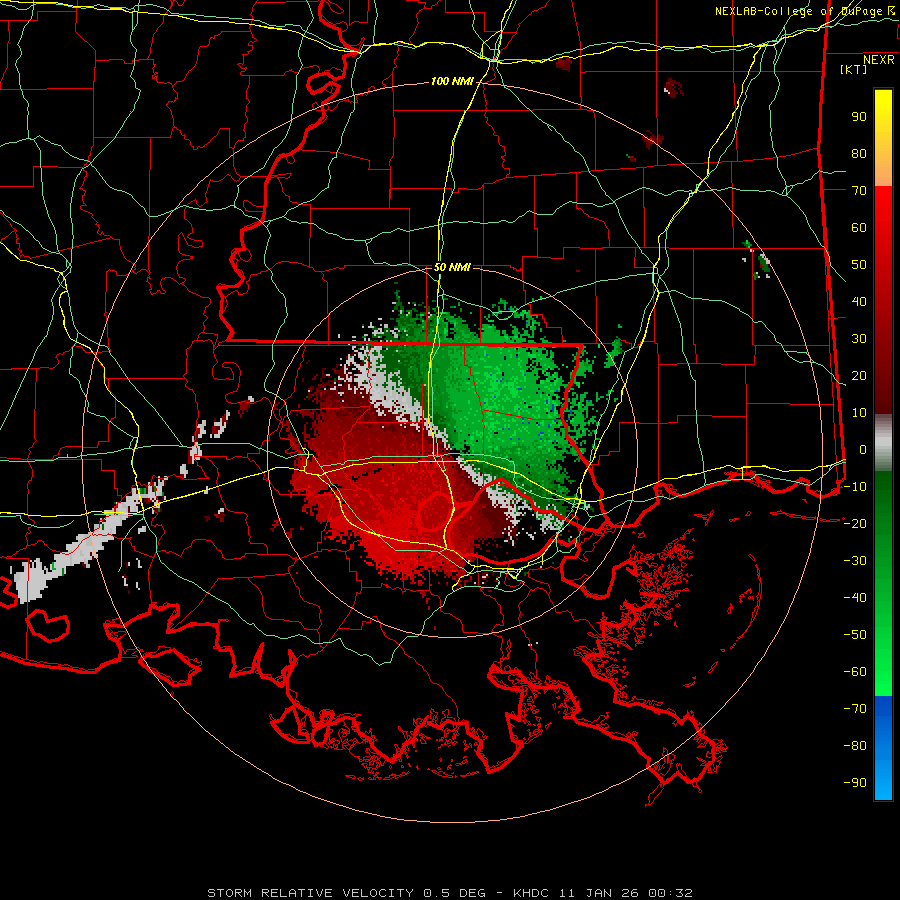Click the "100 NMI" range ring label
Viewport: 900px width, 900px height.
click(452, 82)
